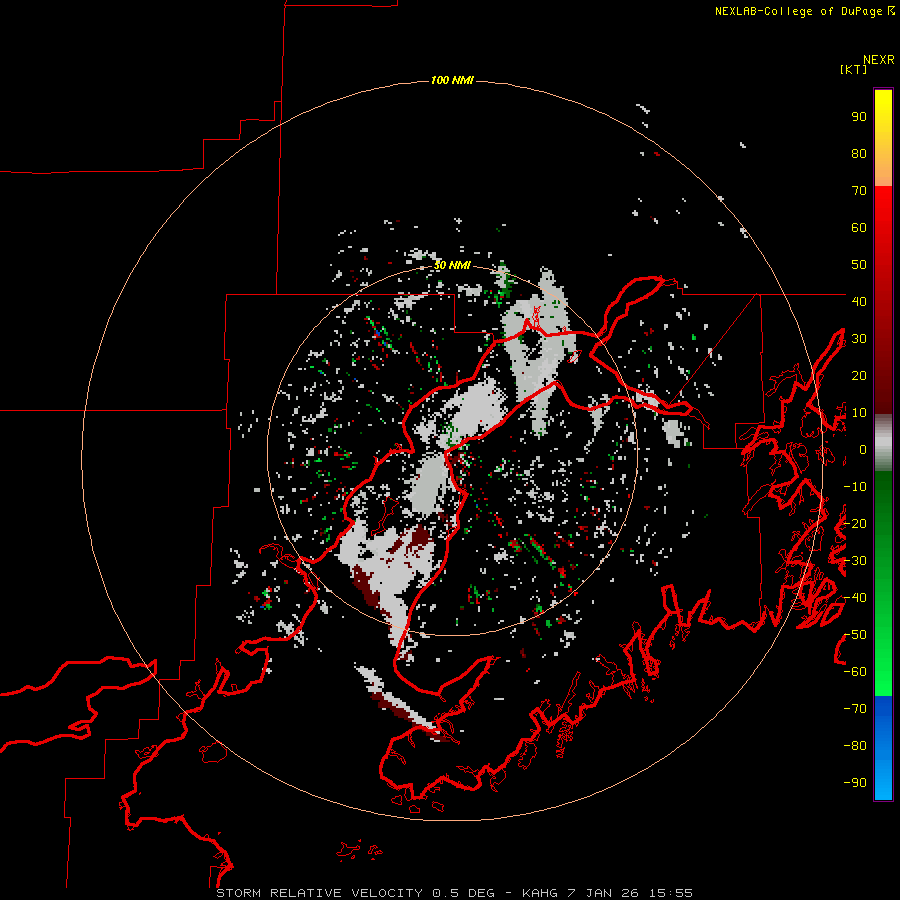Click the -60 value on the velocity scale
900x900 pixels.
coord(855,672)
